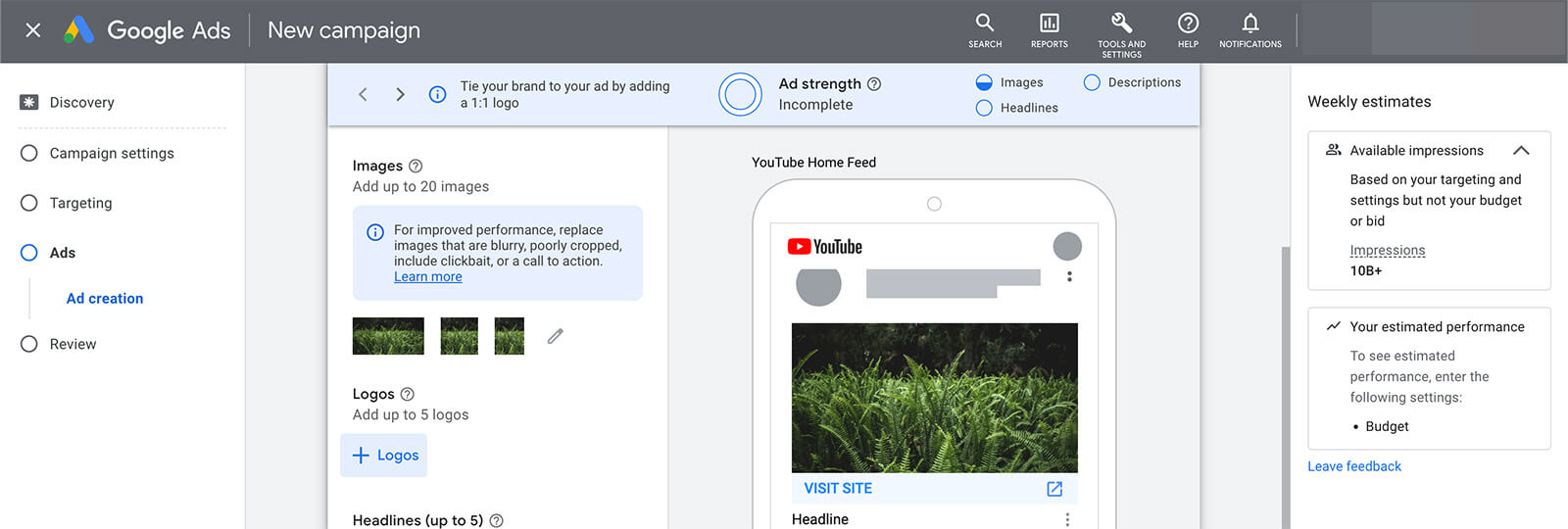Select the Headlines strength indicator

(1017, 108)
